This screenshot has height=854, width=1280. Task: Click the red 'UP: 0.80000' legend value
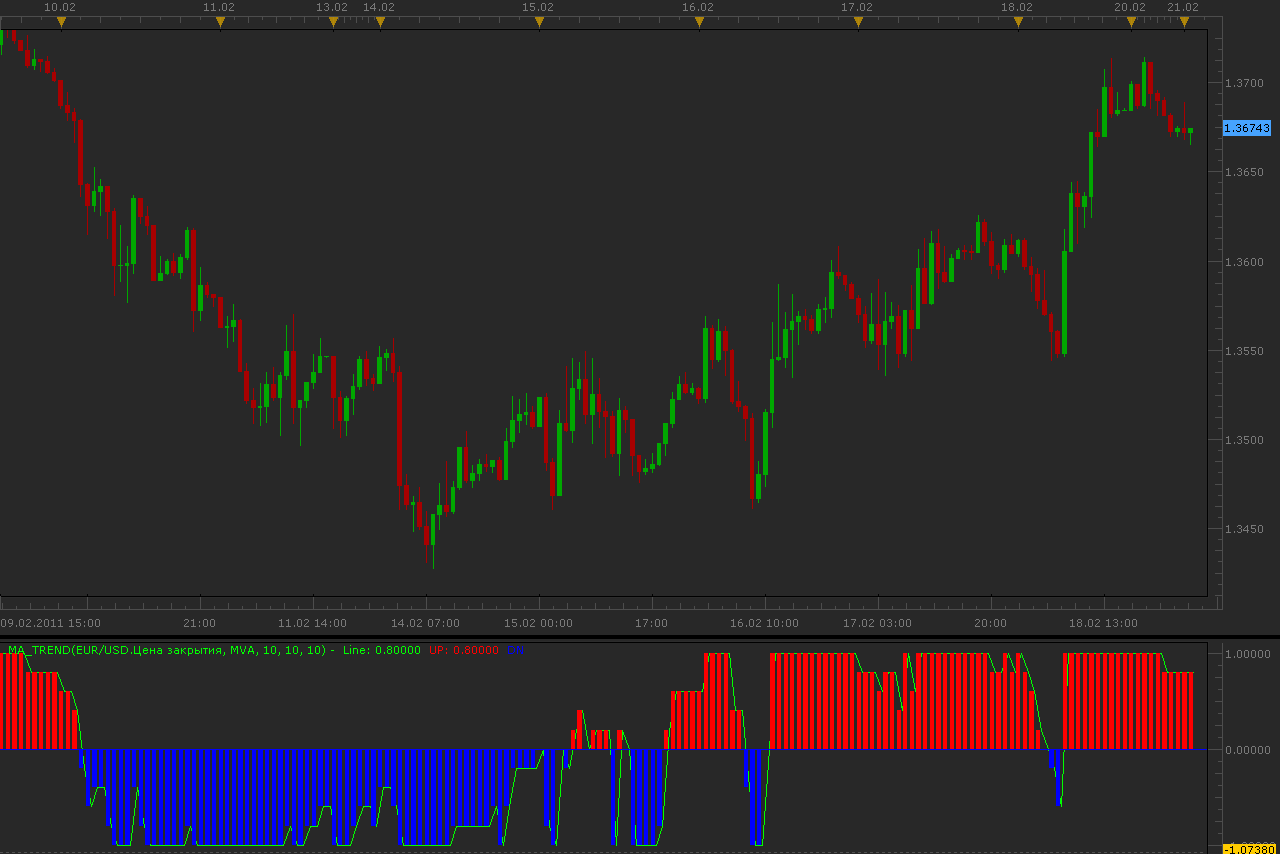pos(463,650)
